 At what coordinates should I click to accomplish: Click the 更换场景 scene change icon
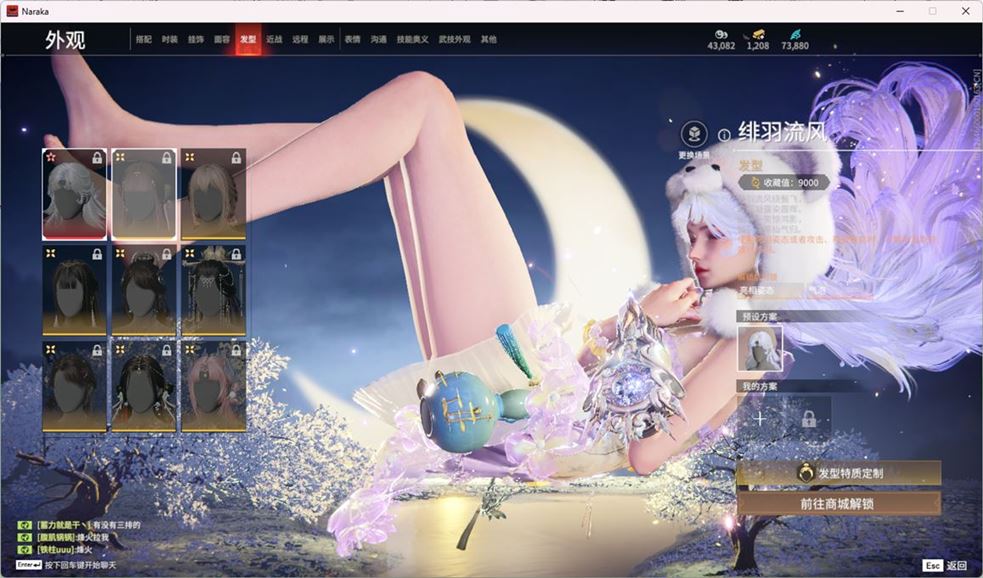(x=694, y=134)
